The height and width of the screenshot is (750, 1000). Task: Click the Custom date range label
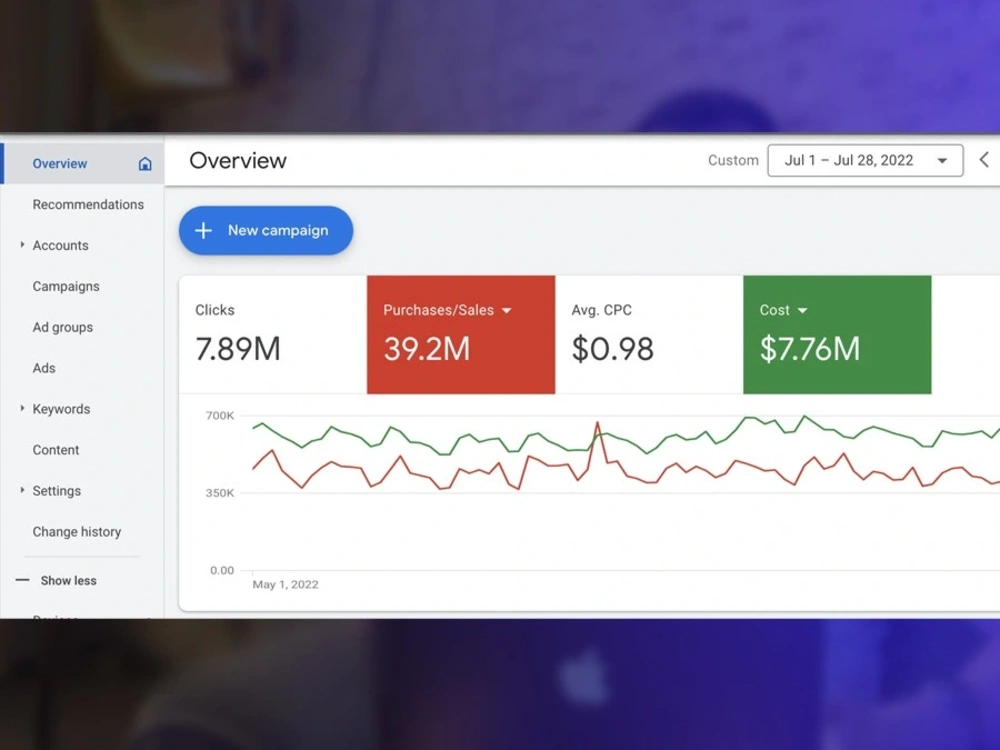[x=733, y=160]
